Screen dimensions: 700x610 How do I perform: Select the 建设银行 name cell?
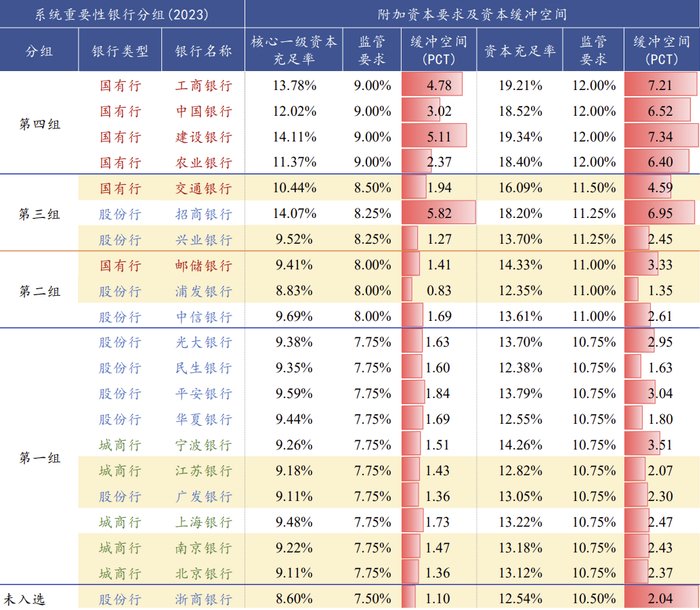[x=204, y=137]
